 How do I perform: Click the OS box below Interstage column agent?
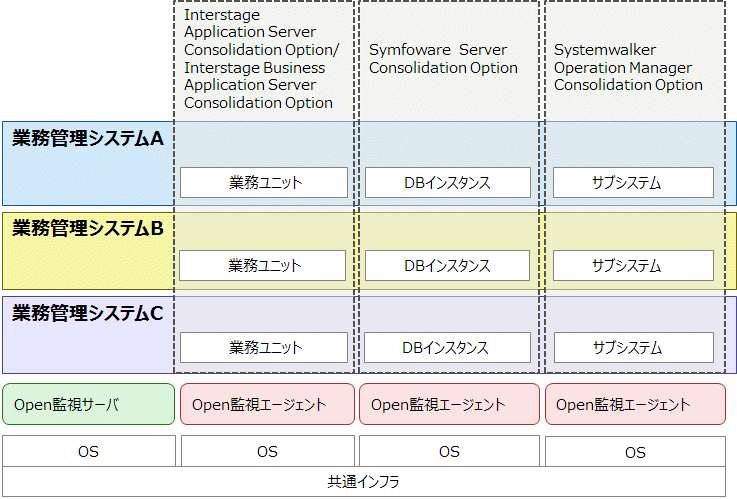click(x=267, y=451)
